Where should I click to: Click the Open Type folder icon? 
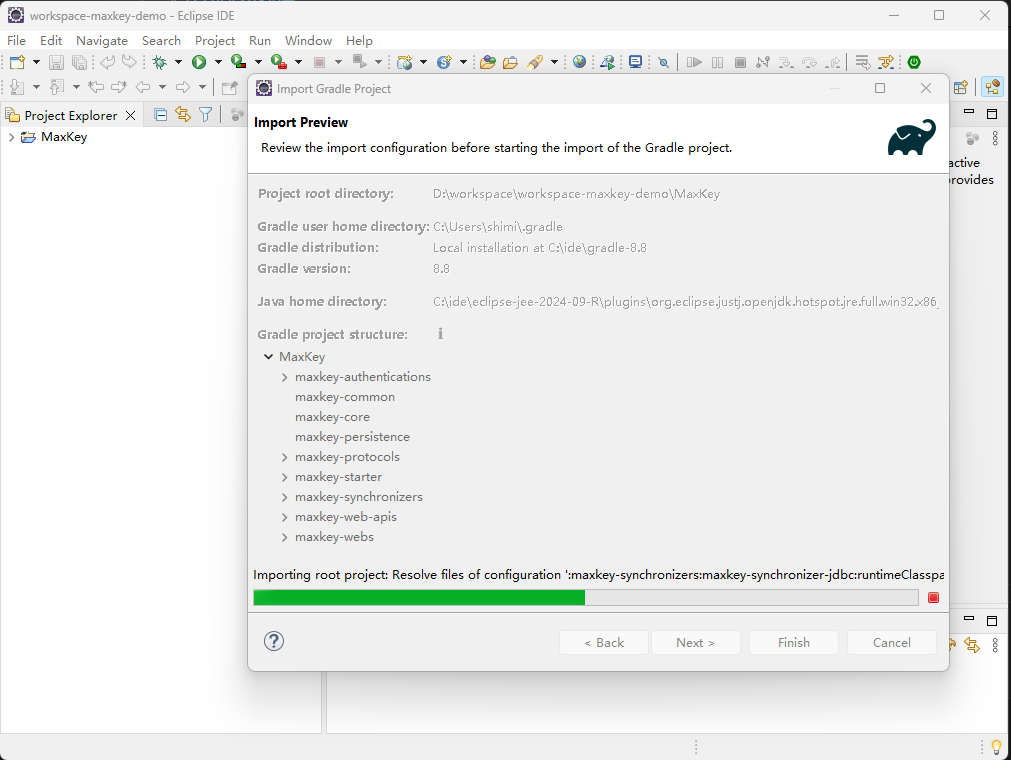point(488,63)
